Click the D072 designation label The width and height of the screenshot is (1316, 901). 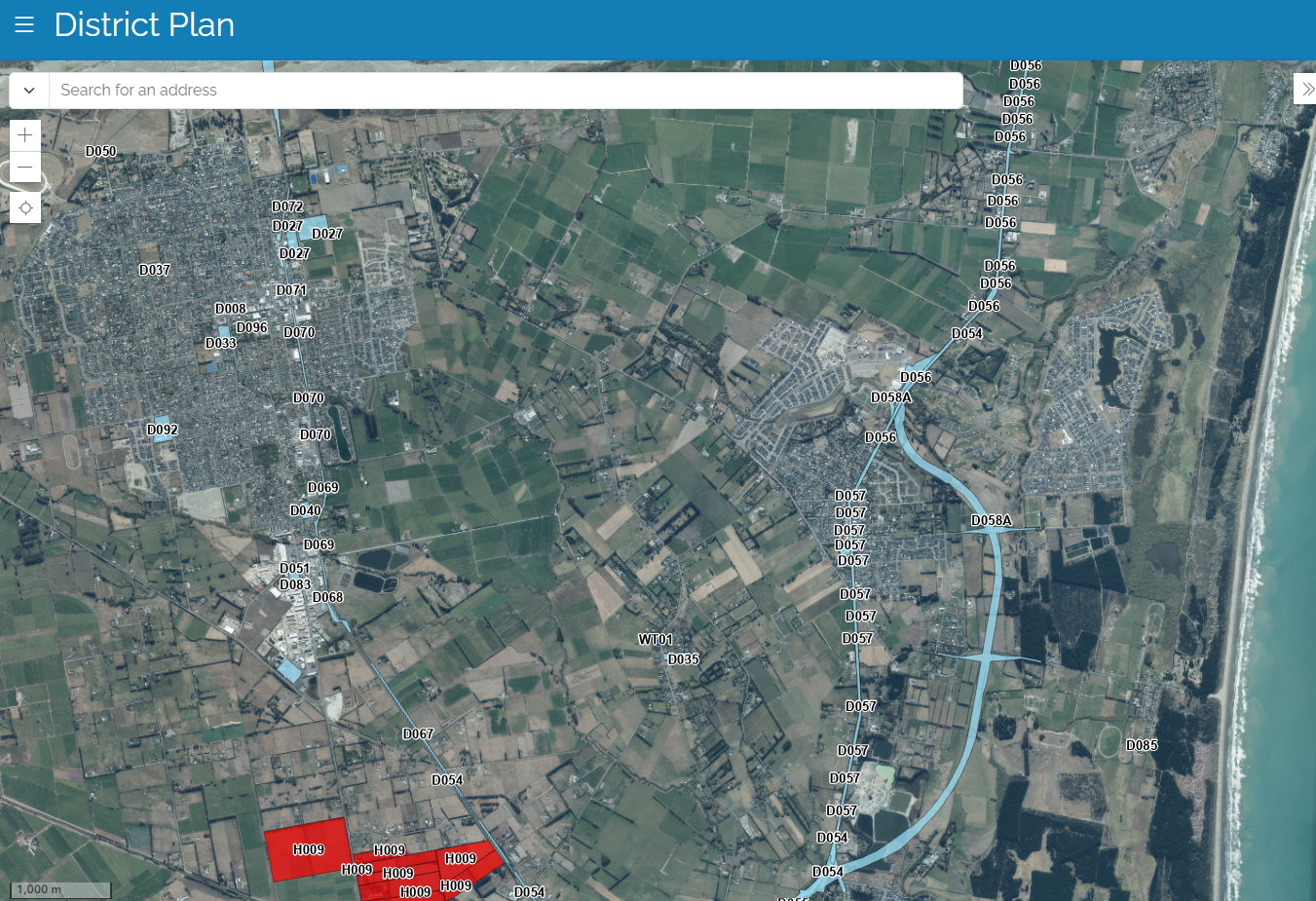(287, 206)
